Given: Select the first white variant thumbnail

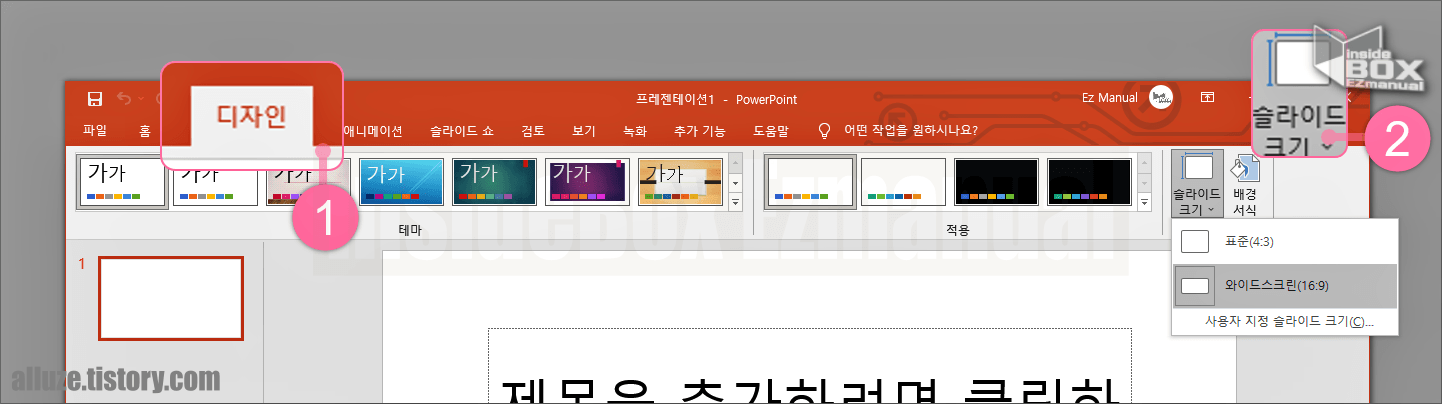Looking at the screenshot, I should [x=809, y=182].
